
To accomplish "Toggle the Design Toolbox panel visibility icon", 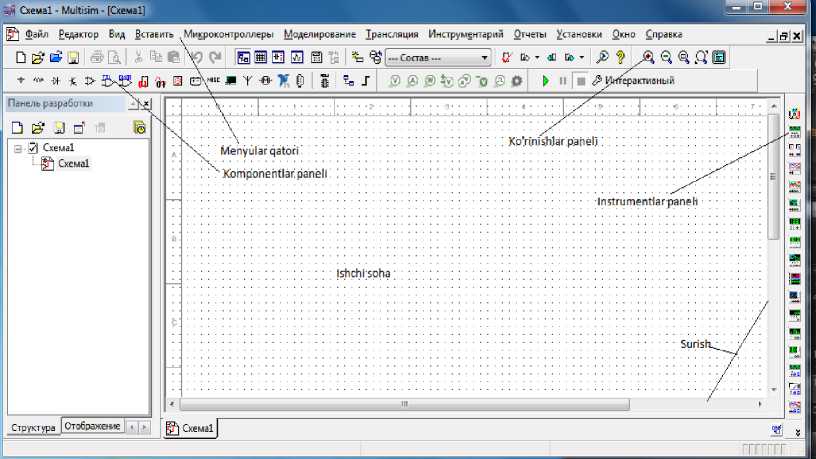I will click(243, 57).
